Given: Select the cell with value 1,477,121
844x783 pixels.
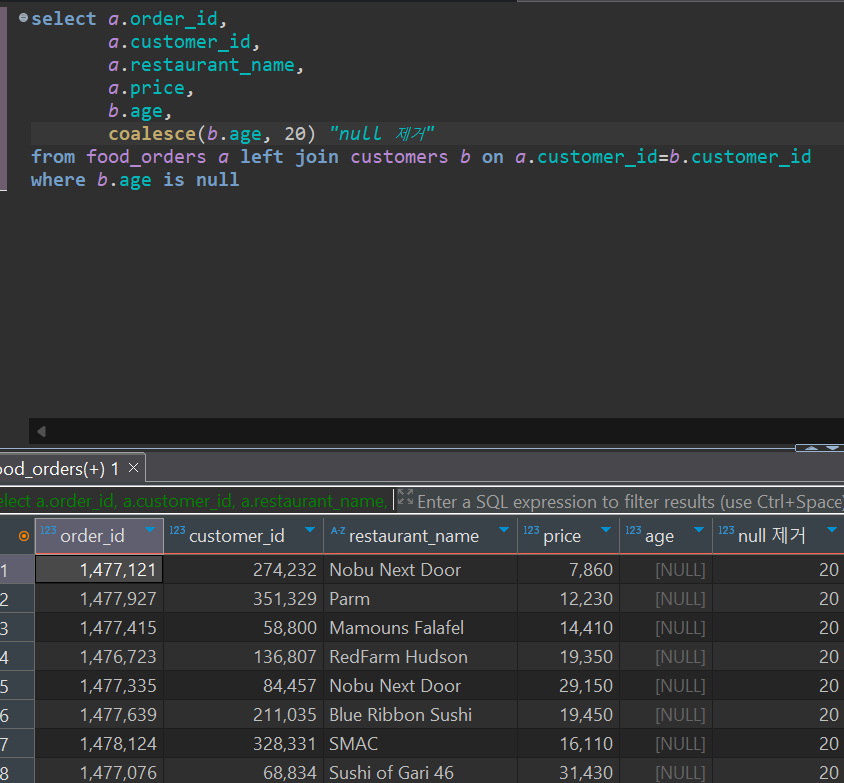Looking at the screenshot, I should click(x=98, y=569).
